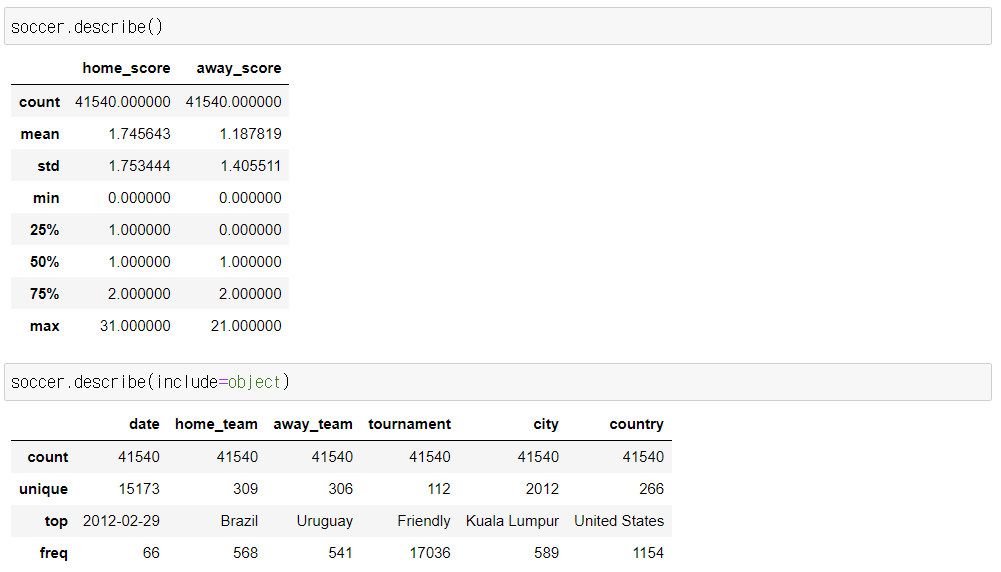The width and height of the screenshot is (1001, 572).
Task: Click freq value 541
Action: point(340,553)
